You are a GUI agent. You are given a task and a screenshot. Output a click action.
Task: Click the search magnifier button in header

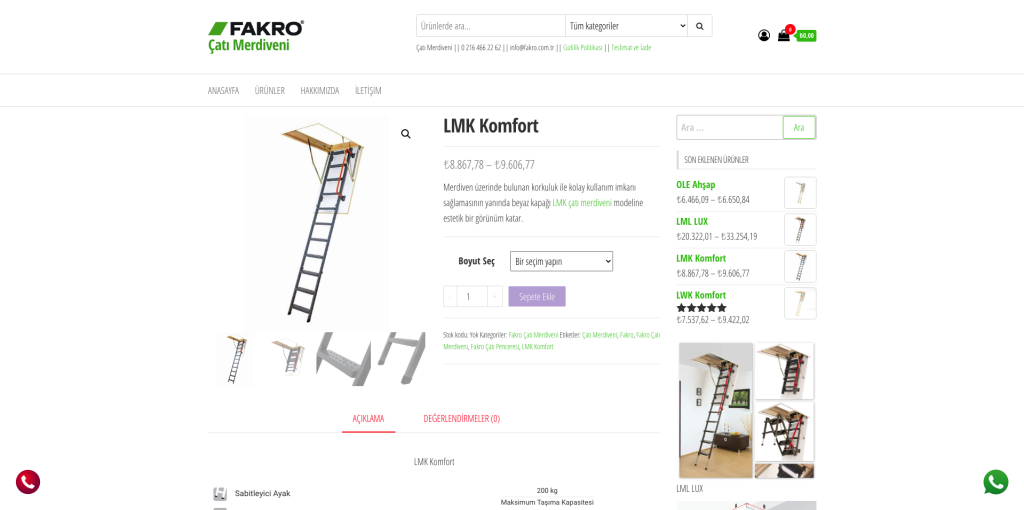coord(699,26)
